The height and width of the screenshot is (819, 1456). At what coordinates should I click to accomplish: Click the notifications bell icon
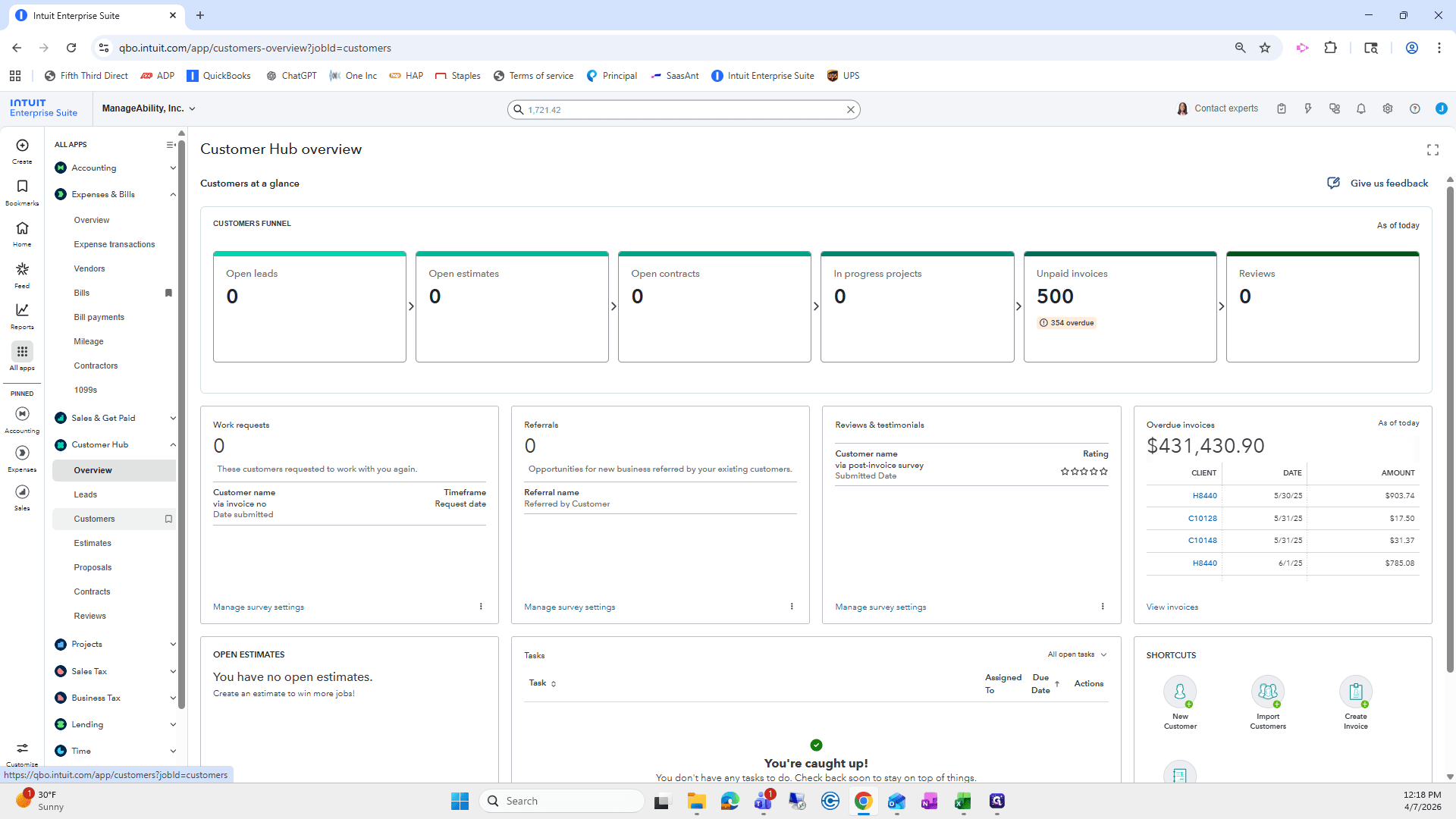[1361, 109]
